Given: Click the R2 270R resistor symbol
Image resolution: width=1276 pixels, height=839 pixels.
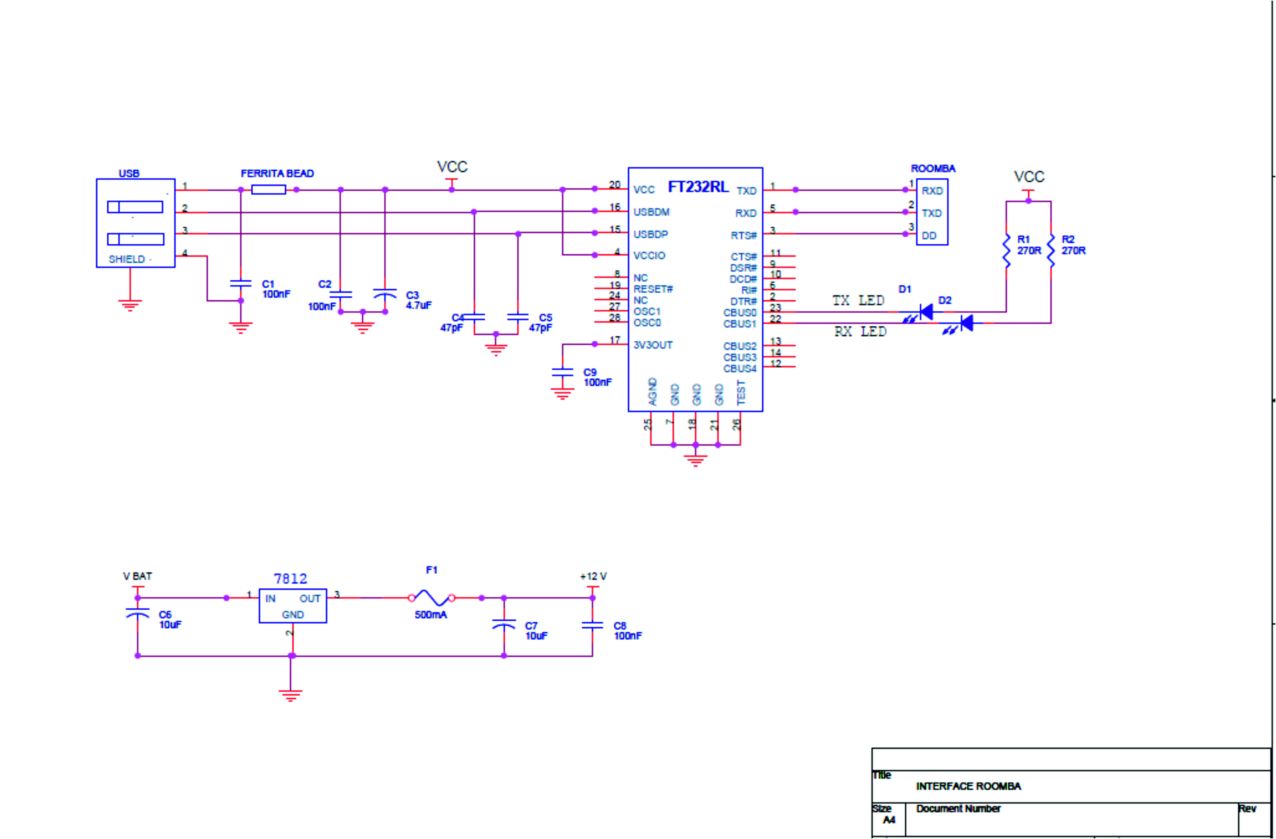Looking at the screenshot, I should click(1051, 250).
